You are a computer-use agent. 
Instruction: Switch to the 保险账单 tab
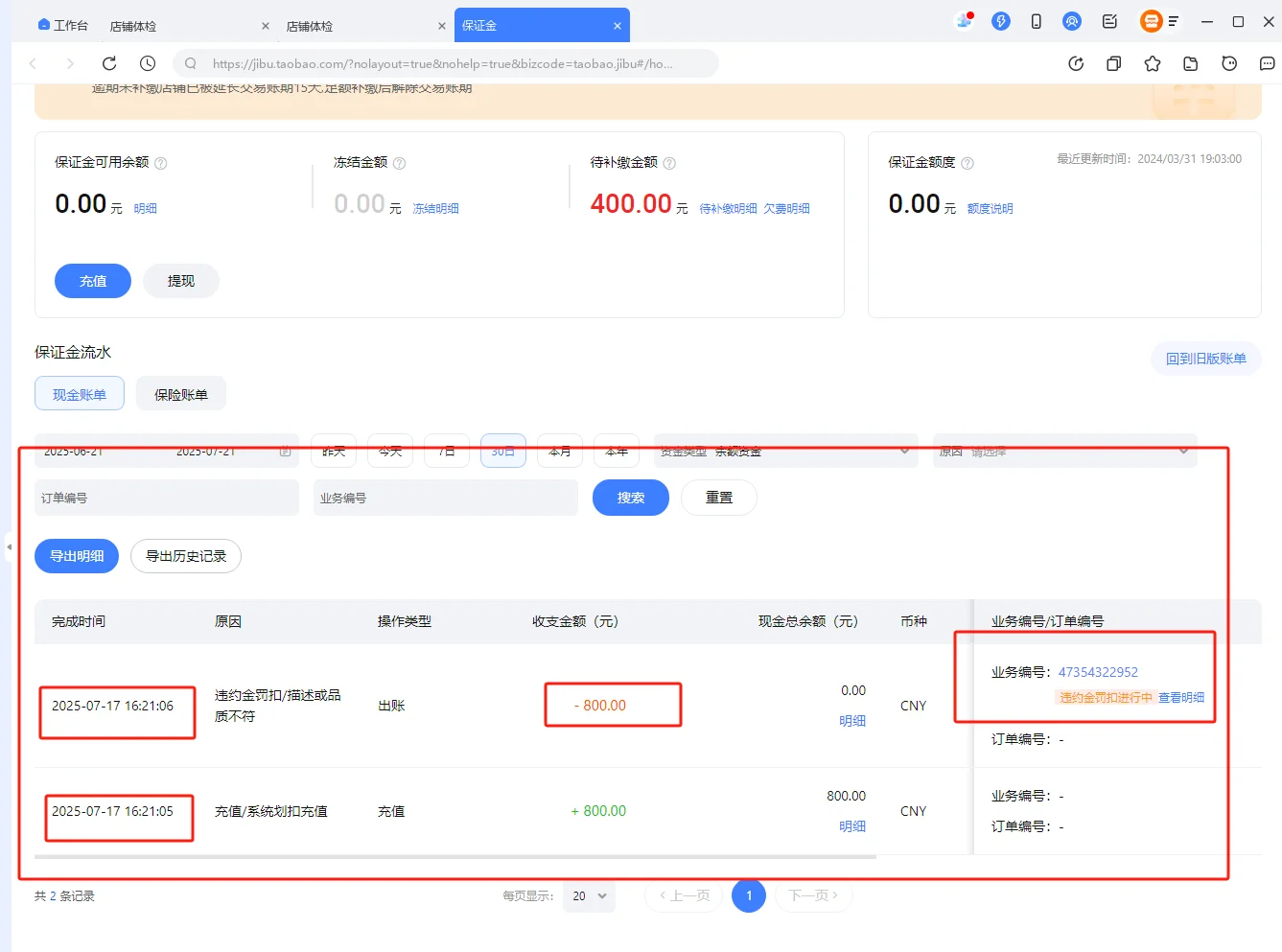click(x=181, y=393)
